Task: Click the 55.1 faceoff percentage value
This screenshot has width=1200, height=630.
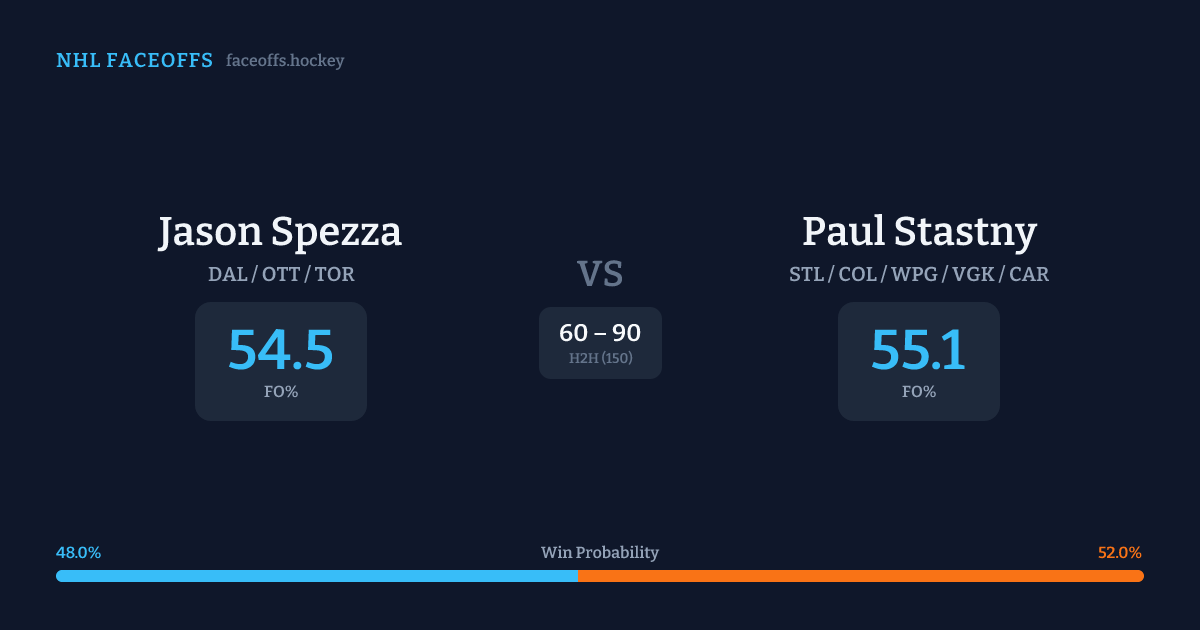Action: coord(919,349)
